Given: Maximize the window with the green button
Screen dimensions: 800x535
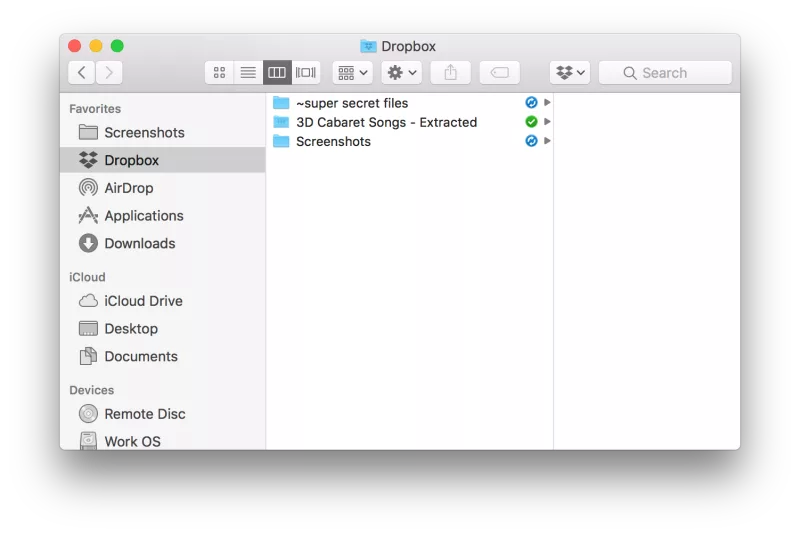Looking at the screenshot, I should pos(117,46).
